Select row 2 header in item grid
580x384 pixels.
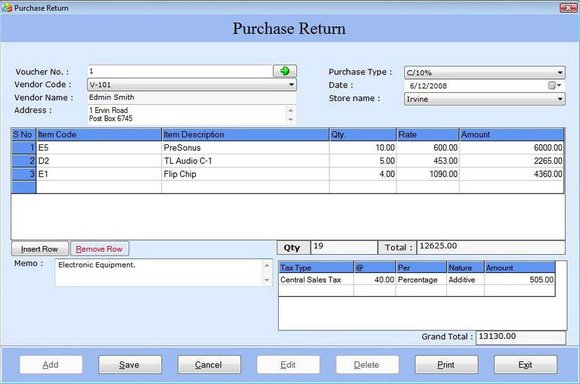tap(24, 161)
